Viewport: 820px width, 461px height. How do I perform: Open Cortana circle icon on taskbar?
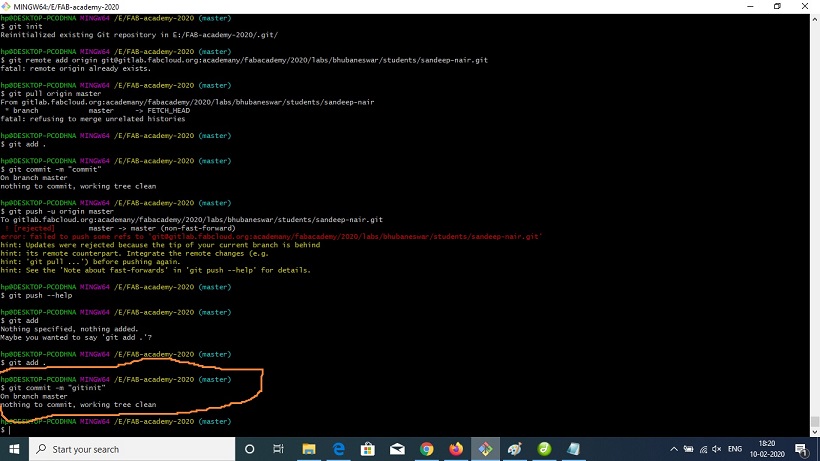click(x=249, y=449)
